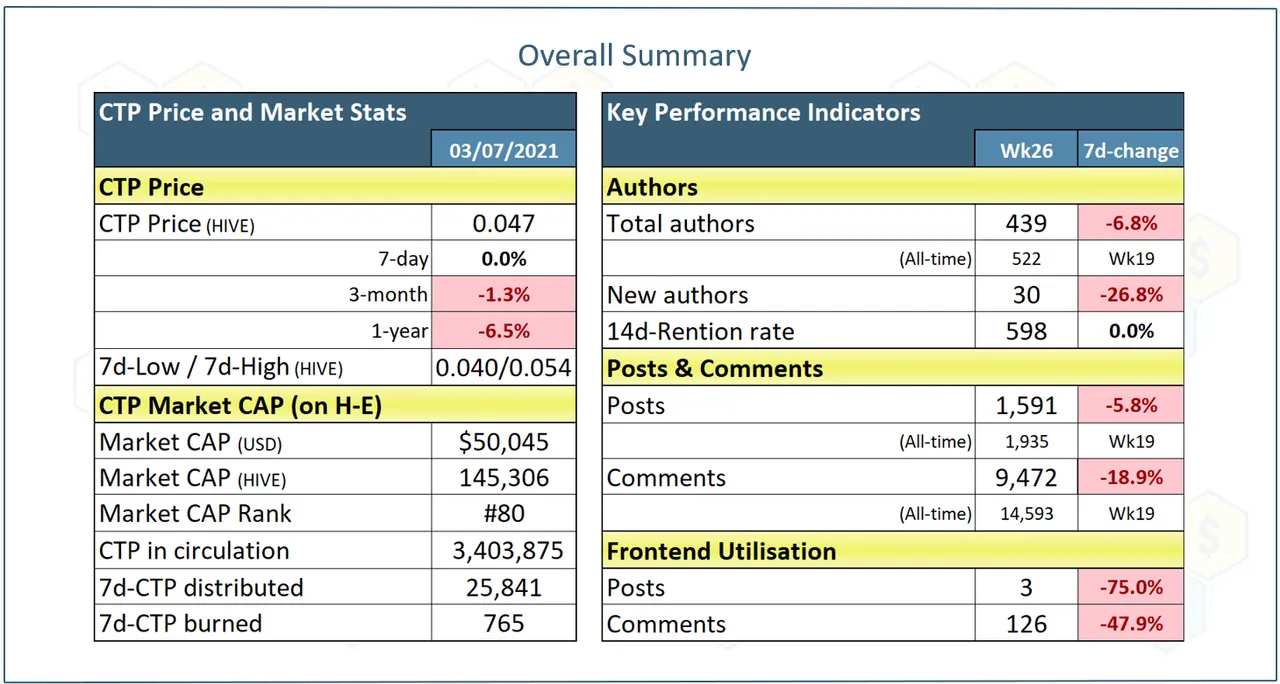Click the red "-75.0%" cell
Screen dimensions: 1280x684
click(x=1131, y=587)
